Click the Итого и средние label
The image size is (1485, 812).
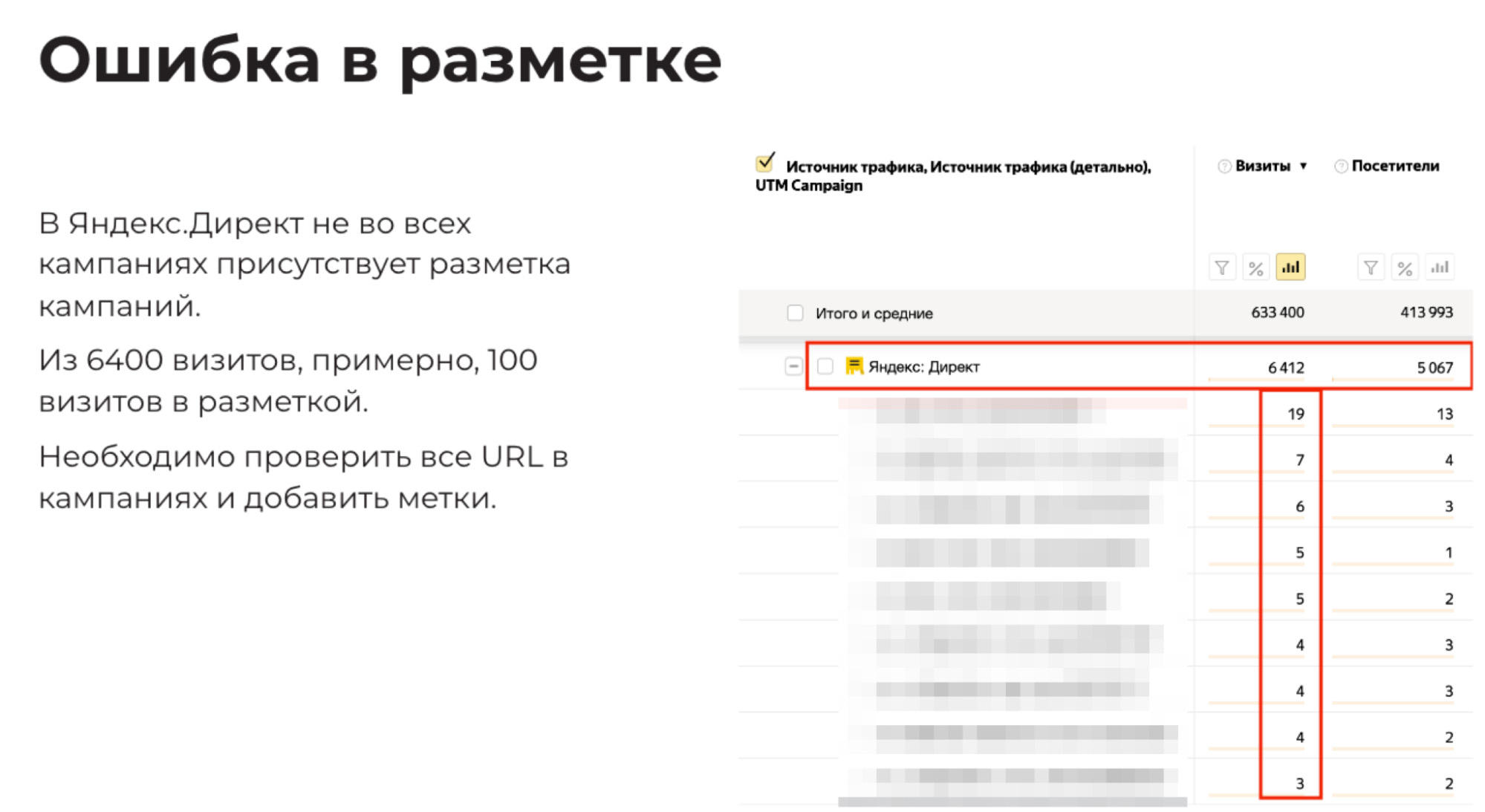point(874,314)
